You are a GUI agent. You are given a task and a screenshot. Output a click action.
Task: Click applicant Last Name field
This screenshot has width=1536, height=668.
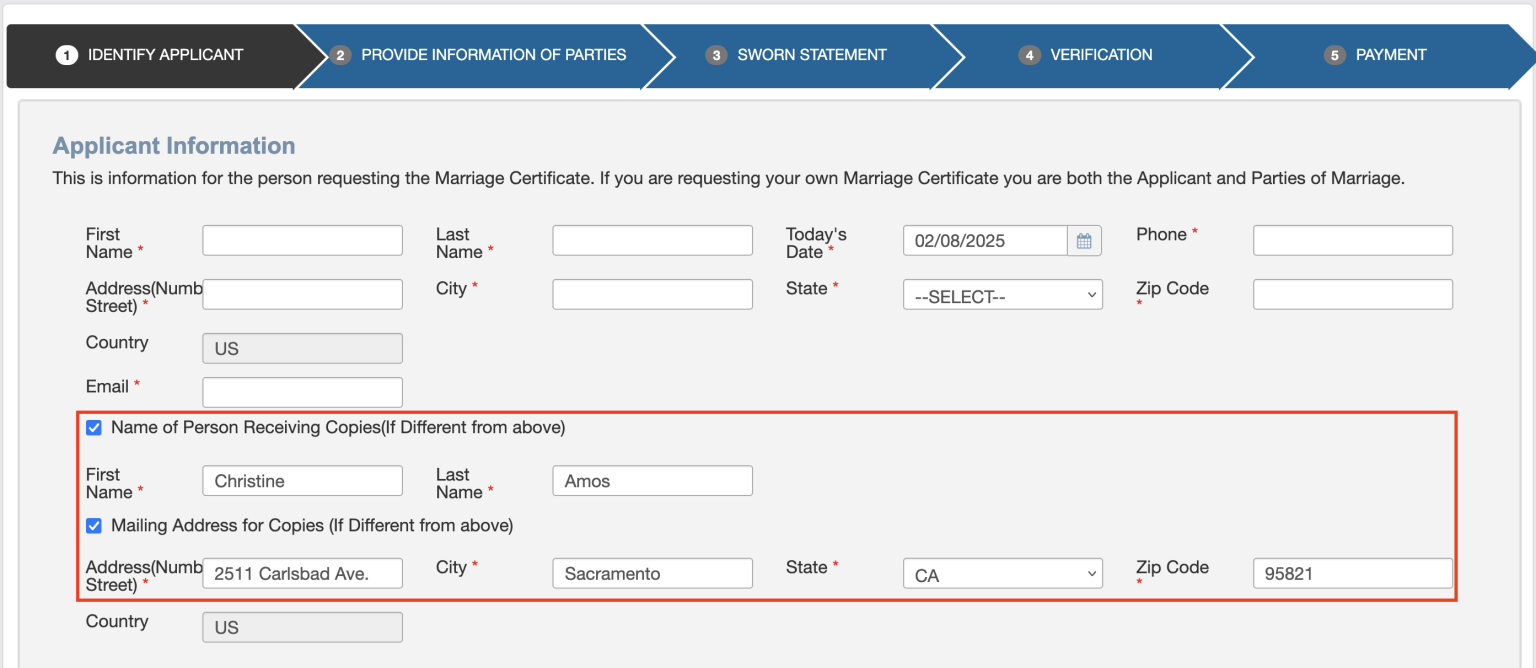pos(652,241)
